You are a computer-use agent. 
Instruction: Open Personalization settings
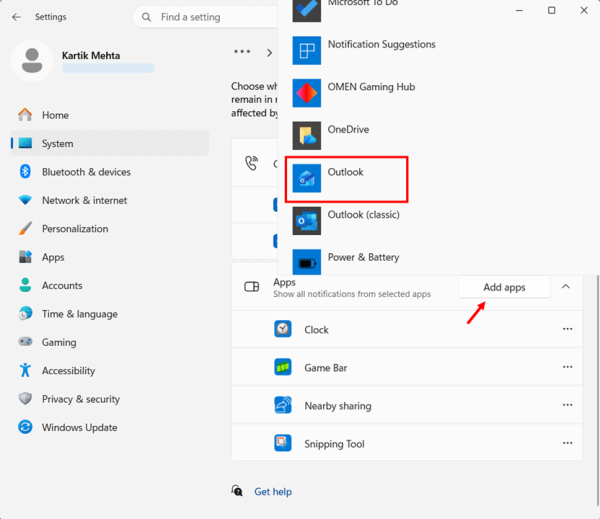[110, 228]
